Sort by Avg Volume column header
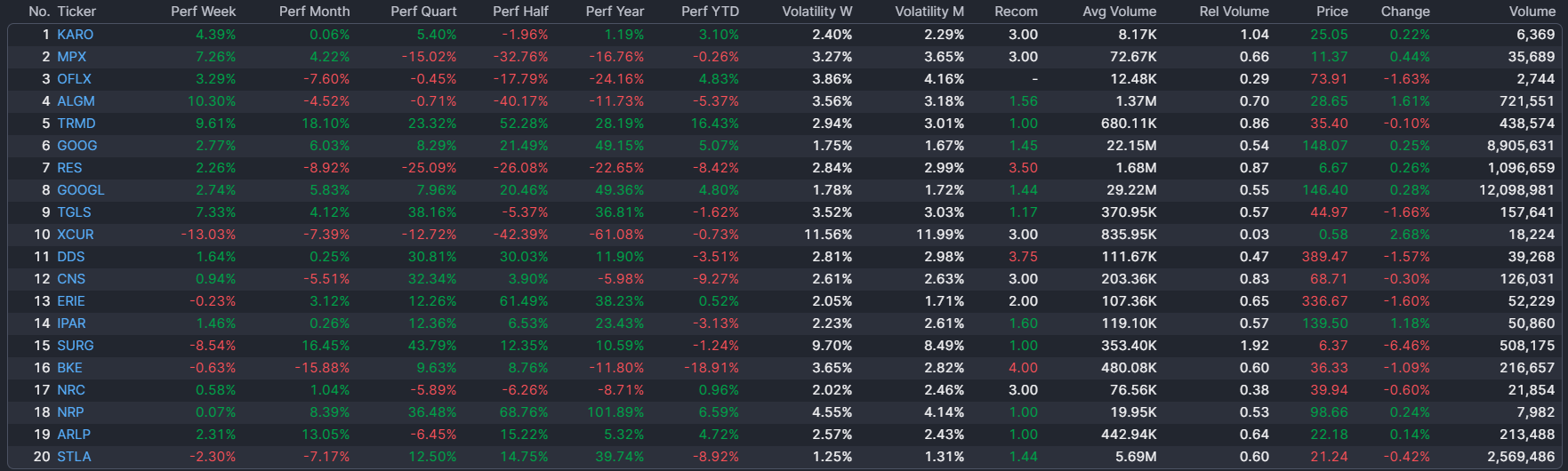1568x471 pixels. (1120, 12)
